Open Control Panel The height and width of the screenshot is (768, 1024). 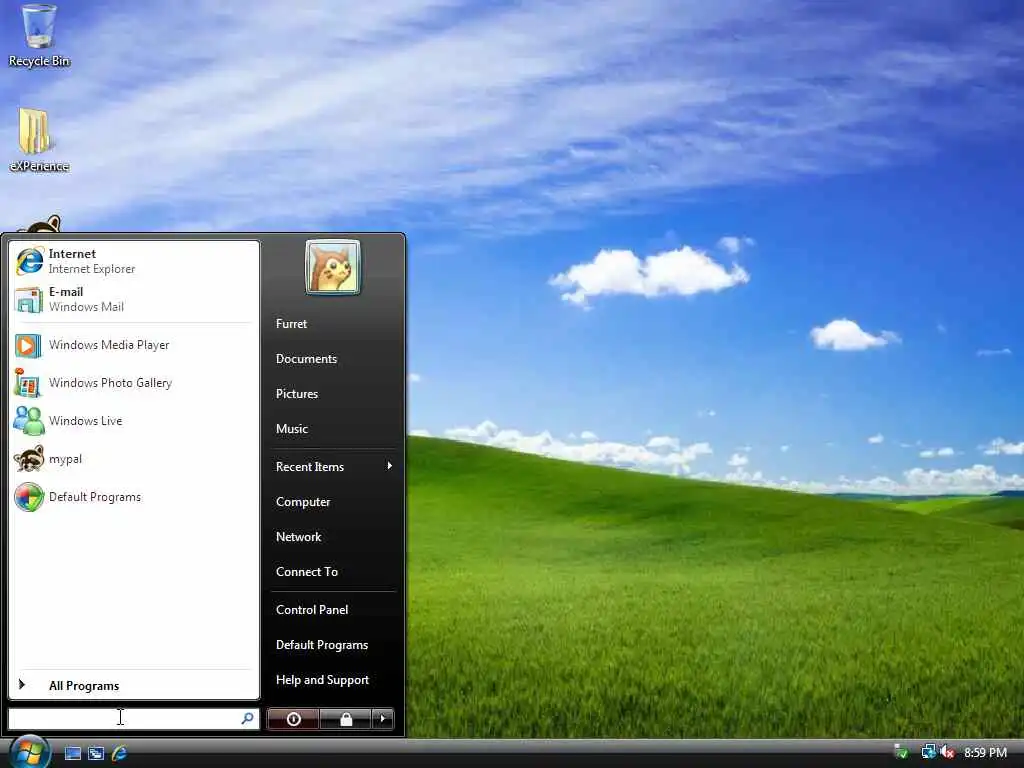point(332,609)
